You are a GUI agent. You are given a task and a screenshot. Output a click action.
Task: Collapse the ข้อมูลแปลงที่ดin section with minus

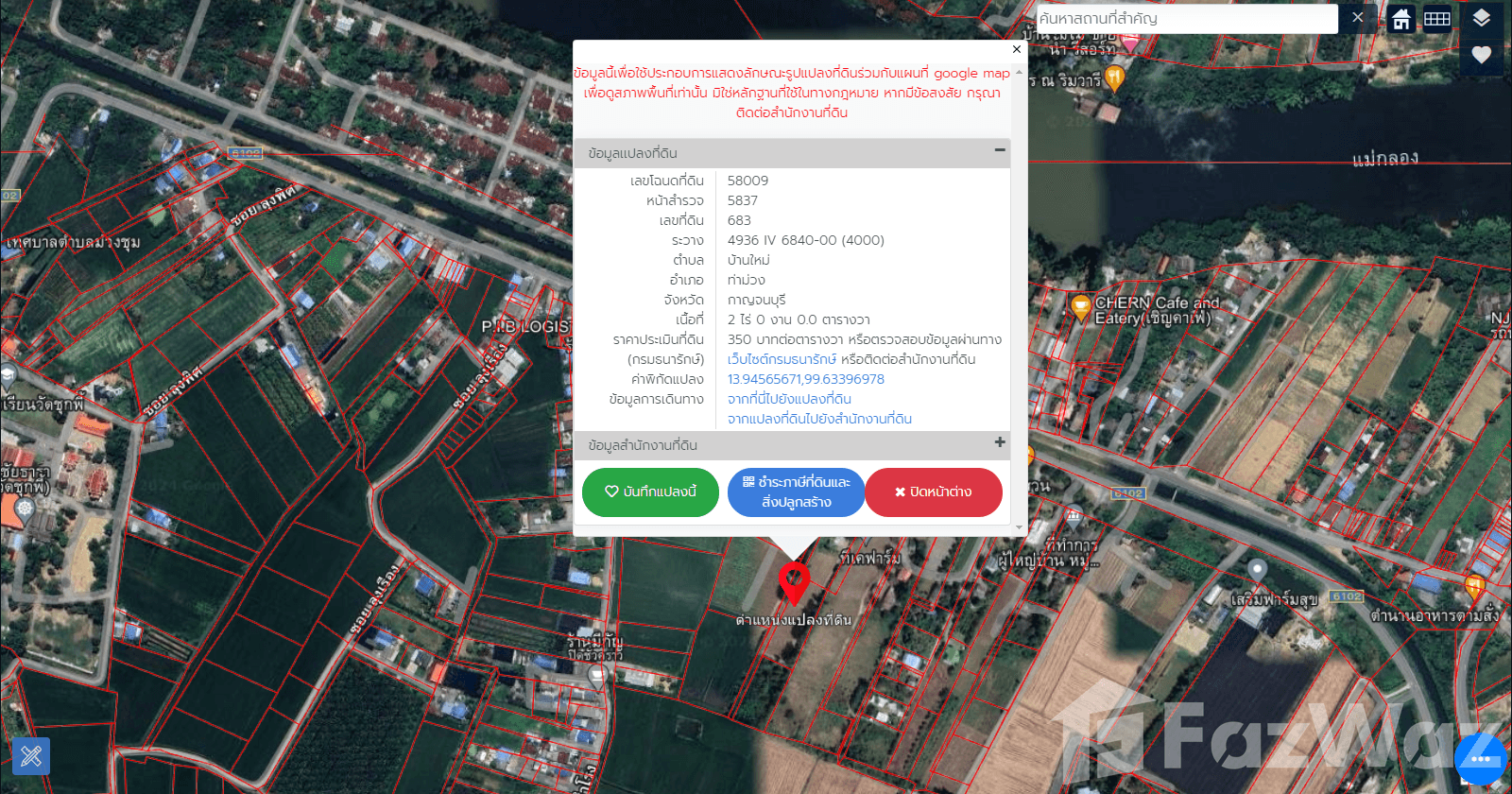[999, 150]
